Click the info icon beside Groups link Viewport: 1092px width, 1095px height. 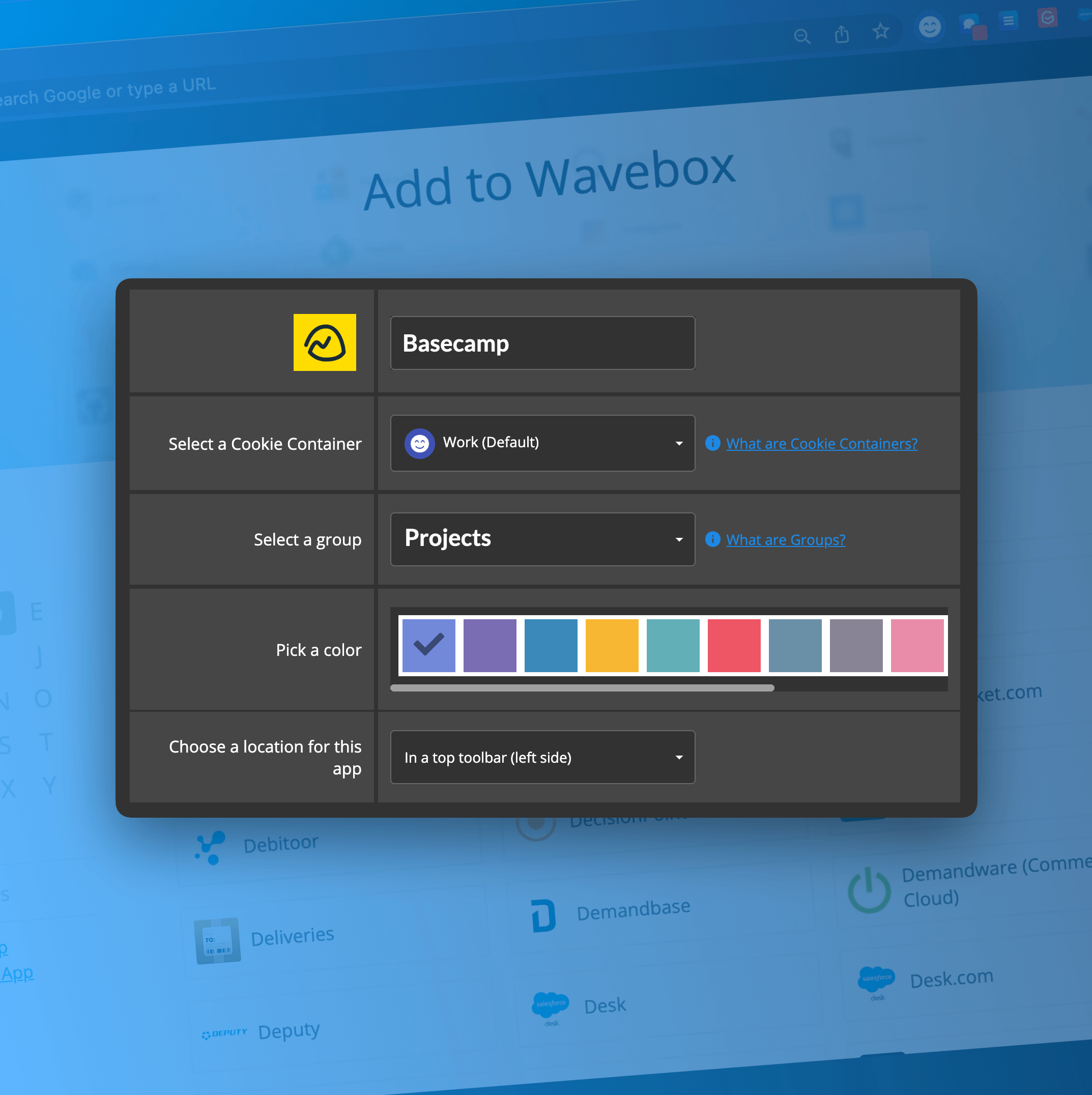[712, 538]
